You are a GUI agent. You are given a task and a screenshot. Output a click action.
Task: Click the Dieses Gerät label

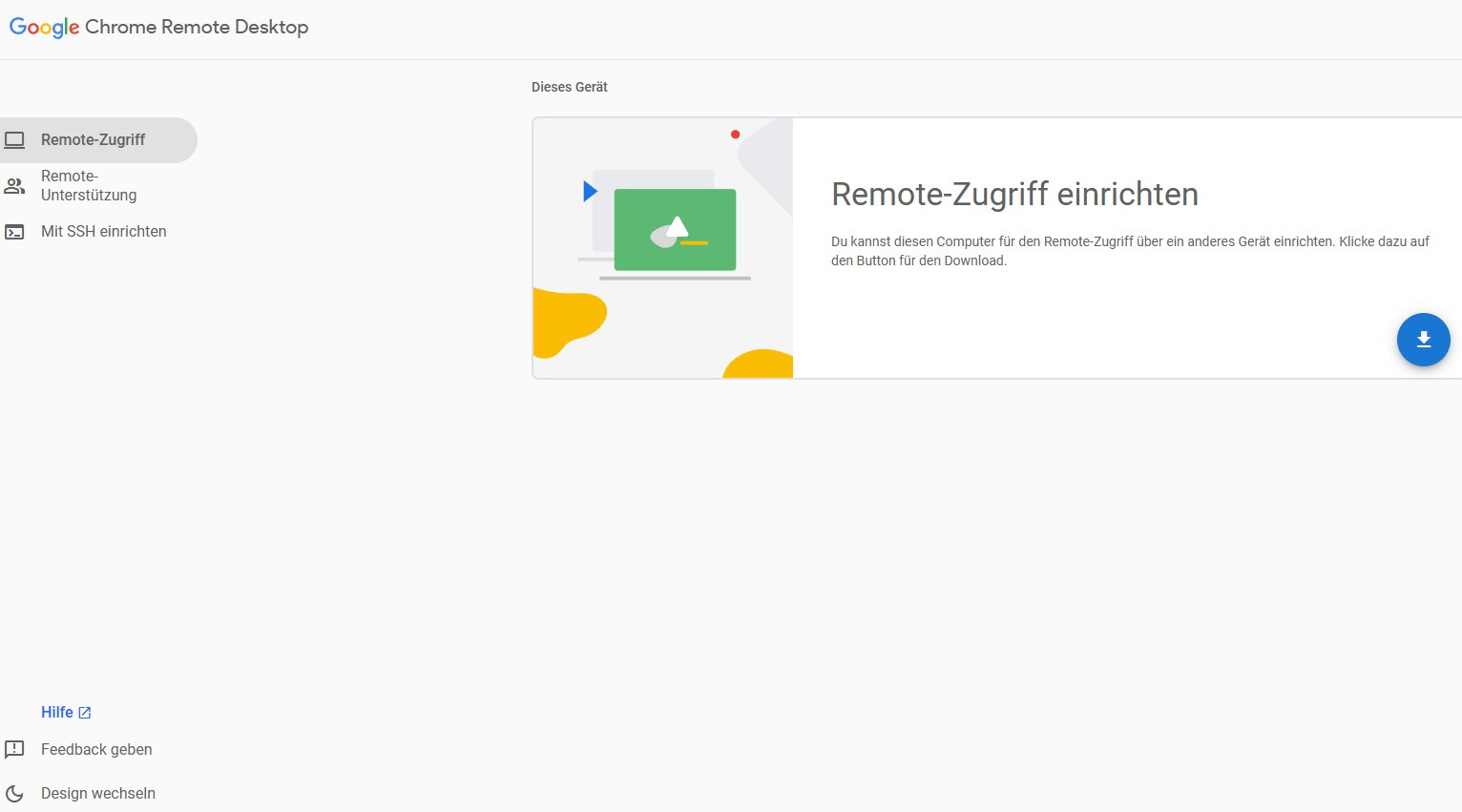tap(570, 87)
